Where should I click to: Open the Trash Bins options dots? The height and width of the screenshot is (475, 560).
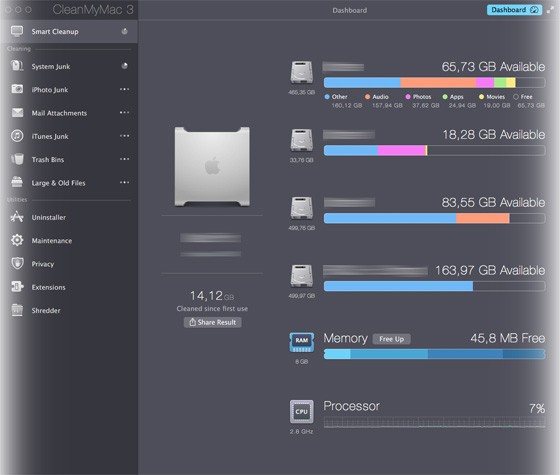tap(124, 159)
